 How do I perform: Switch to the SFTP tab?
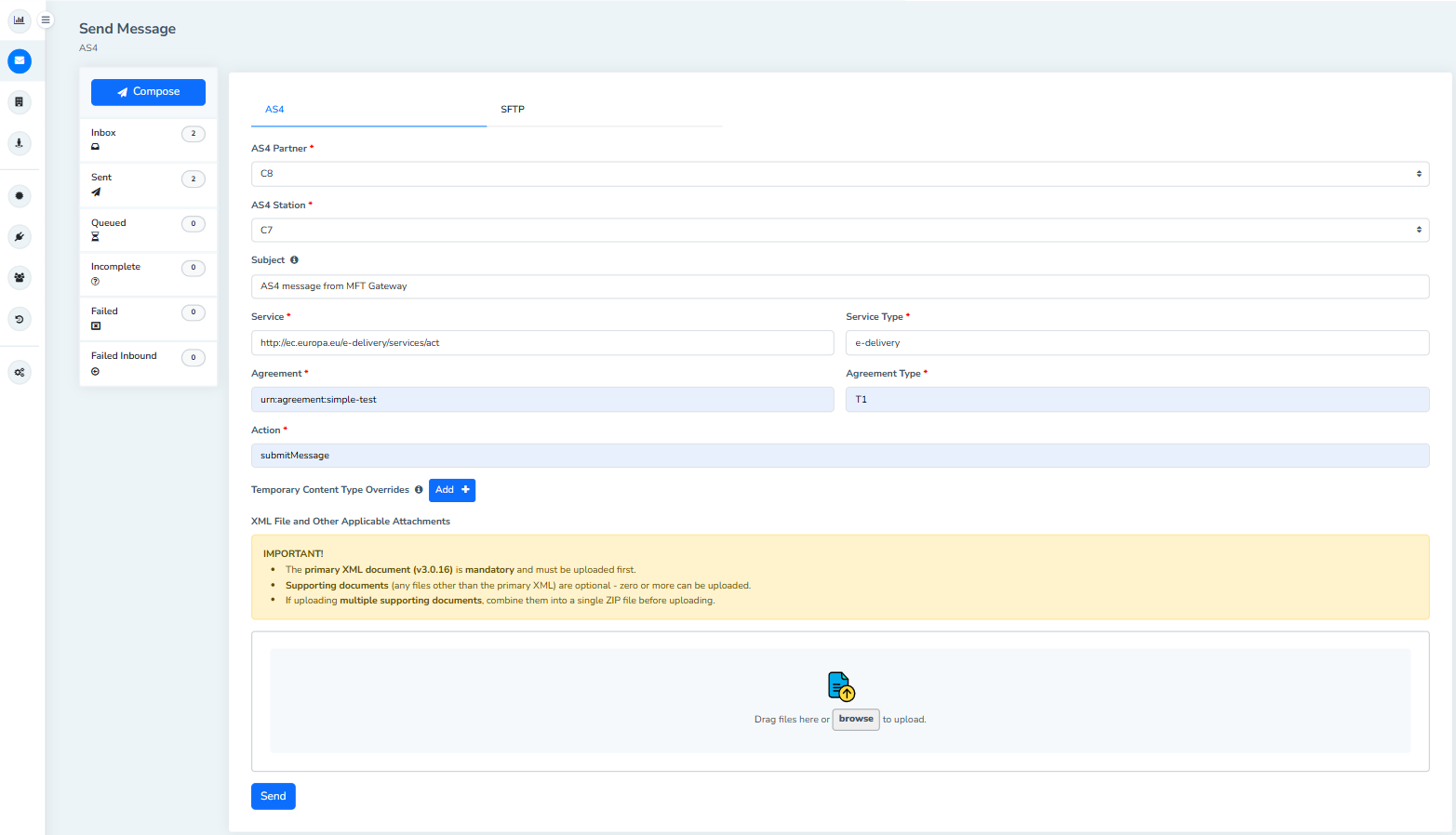point(513,110)
